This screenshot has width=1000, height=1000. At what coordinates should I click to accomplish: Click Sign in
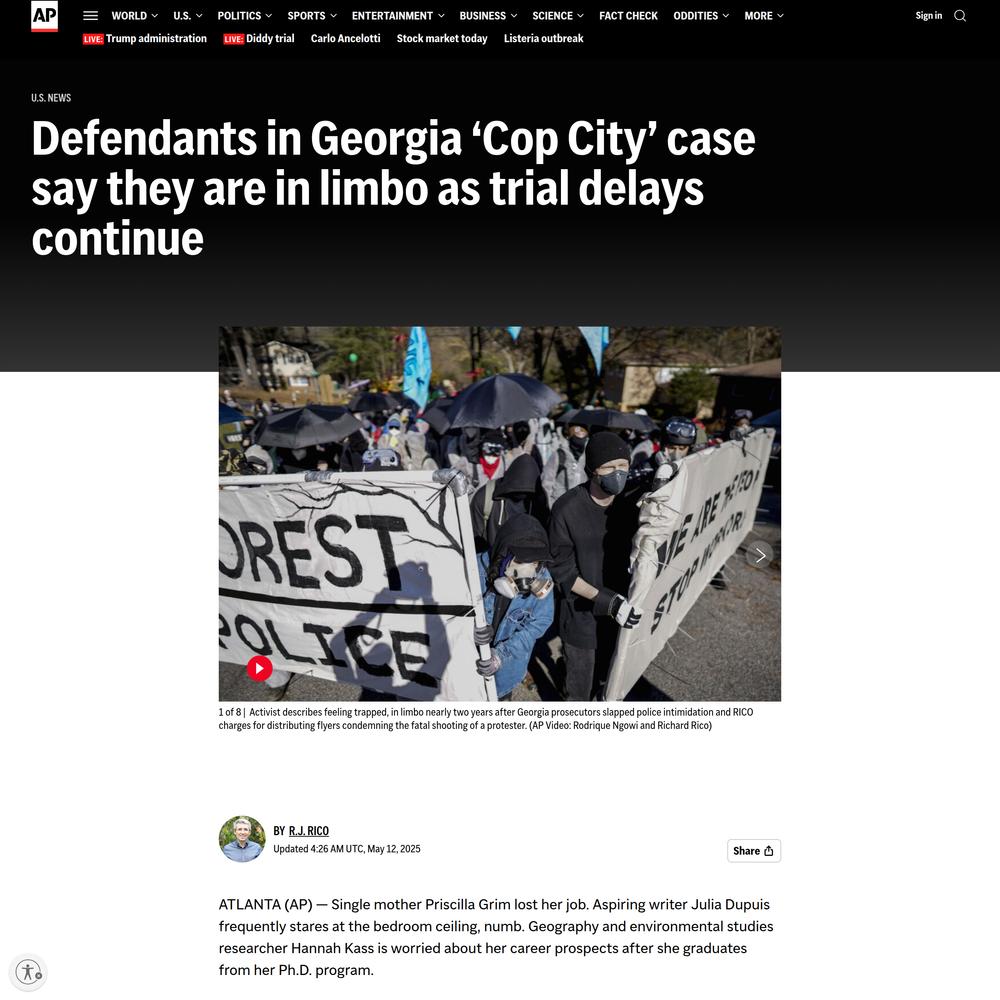(x=929, y=15)
